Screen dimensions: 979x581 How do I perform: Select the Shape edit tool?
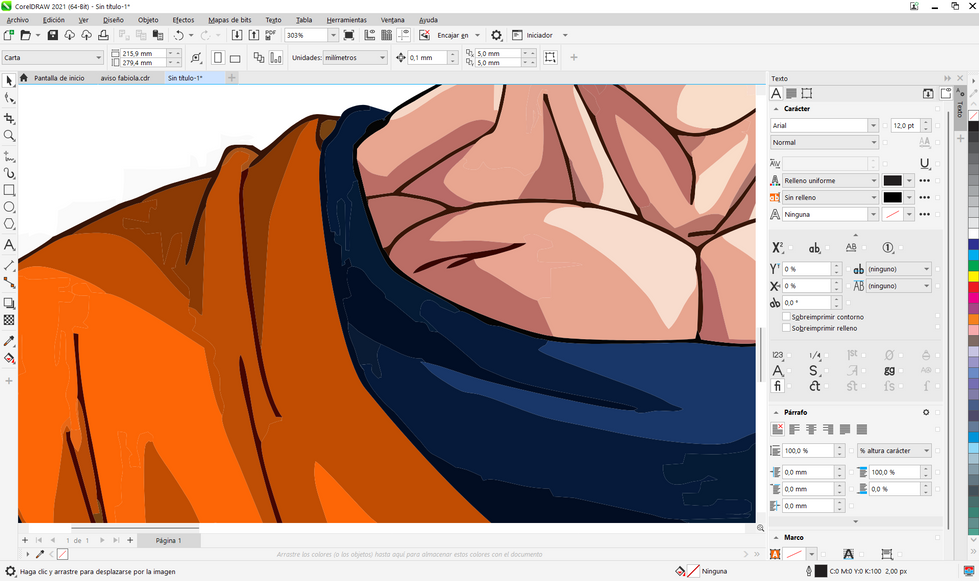coord(9,98)
